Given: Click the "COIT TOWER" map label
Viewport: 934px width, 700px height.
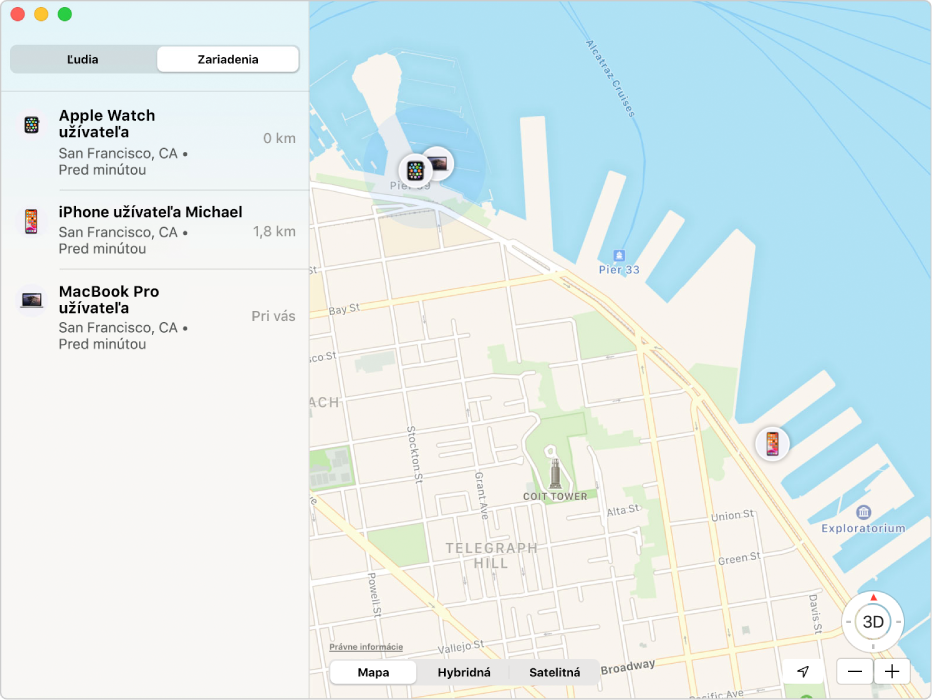Looking at the screenshot, I should (x=555, y=496).
